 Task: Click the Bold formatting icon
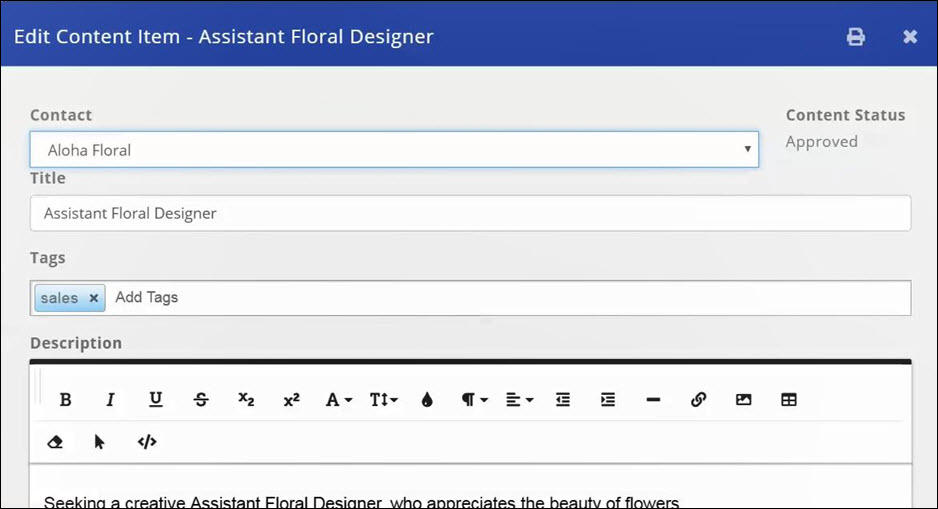tap(66, 400)
